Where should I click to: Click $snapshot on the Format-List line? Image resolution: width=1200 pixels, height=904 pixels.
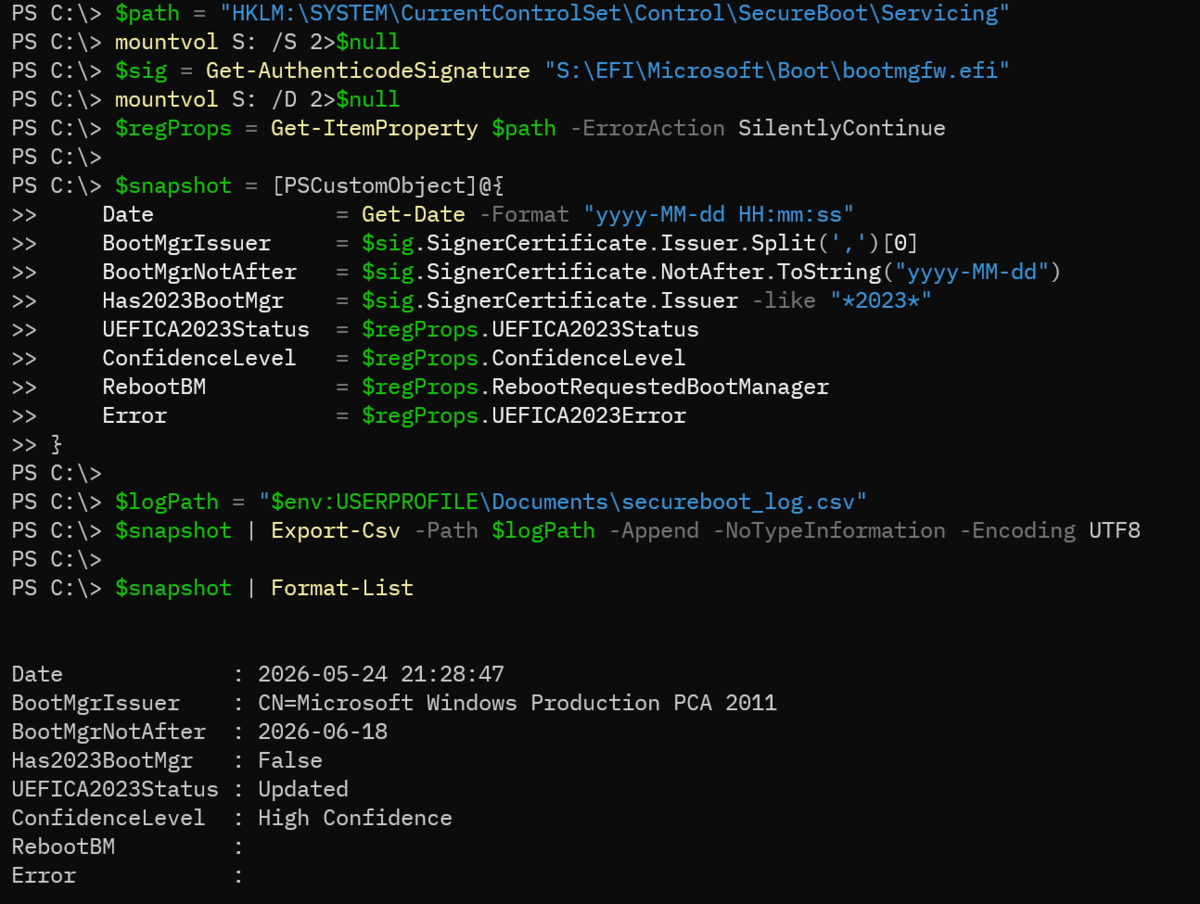pyautogui.click(x=173, y=588)
